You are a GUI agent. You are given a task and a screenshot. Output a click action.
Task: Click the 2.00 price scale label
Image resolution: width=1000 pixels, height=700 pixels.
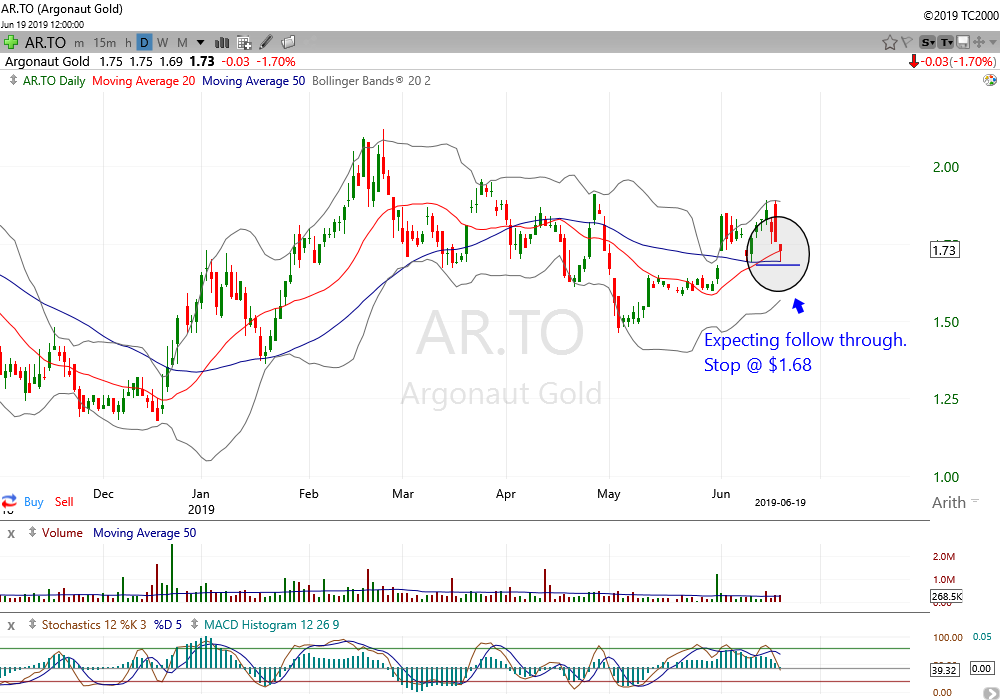coord(946,167)
